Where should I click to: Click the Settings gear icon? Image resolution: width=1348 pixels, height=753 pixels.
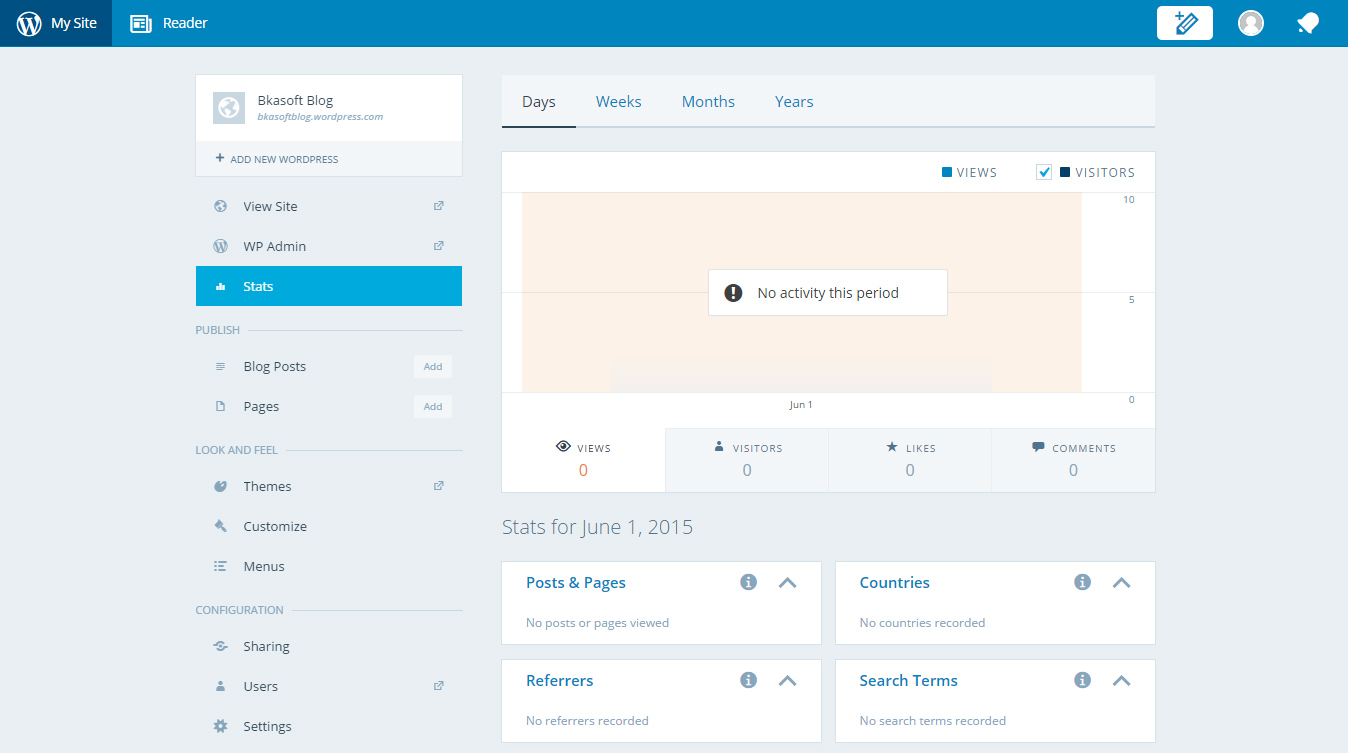(220, 726)
